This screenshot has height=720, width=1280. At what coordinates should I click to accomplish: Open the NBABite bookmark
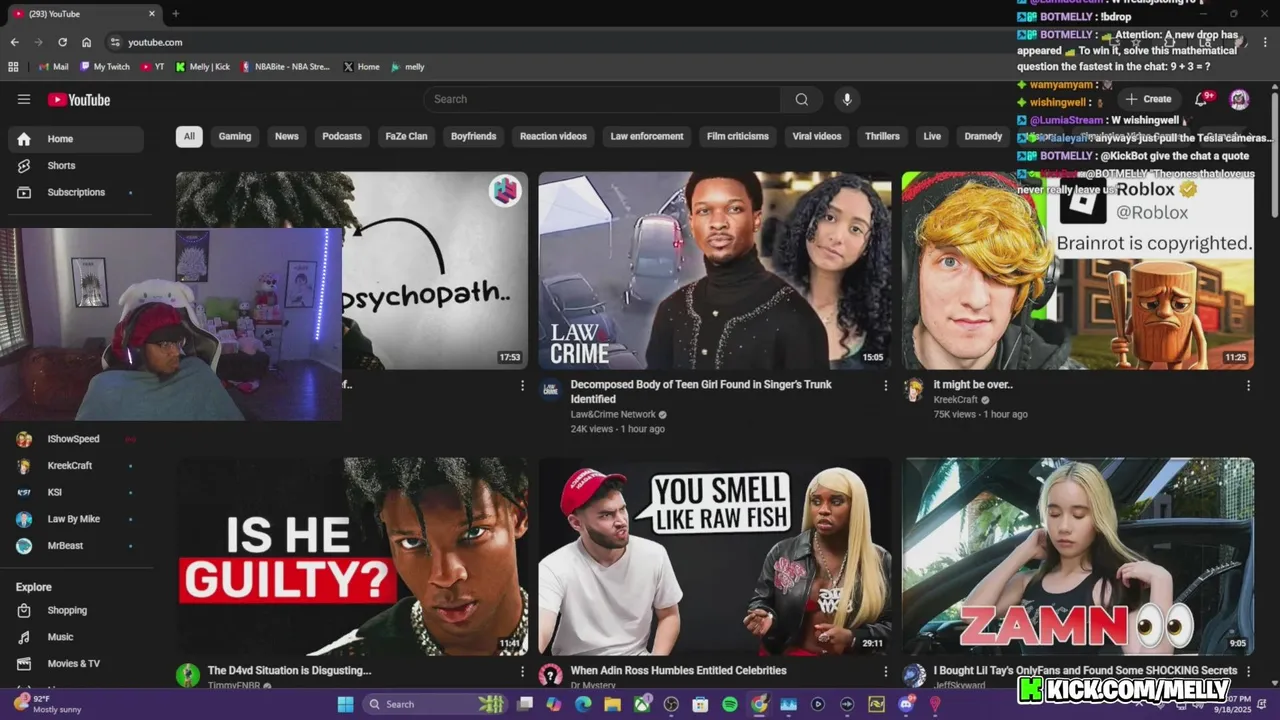[285, 67]
